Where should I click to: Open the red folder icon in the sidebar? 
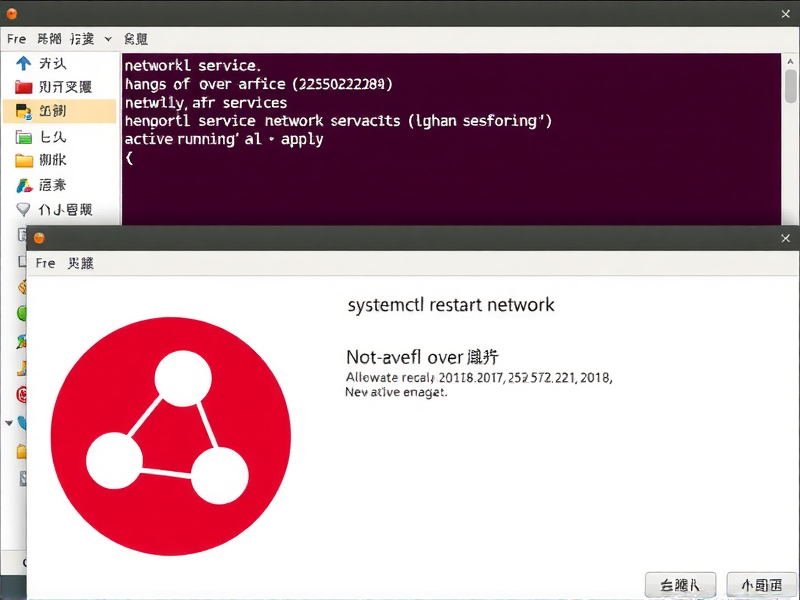coord(22,88)
